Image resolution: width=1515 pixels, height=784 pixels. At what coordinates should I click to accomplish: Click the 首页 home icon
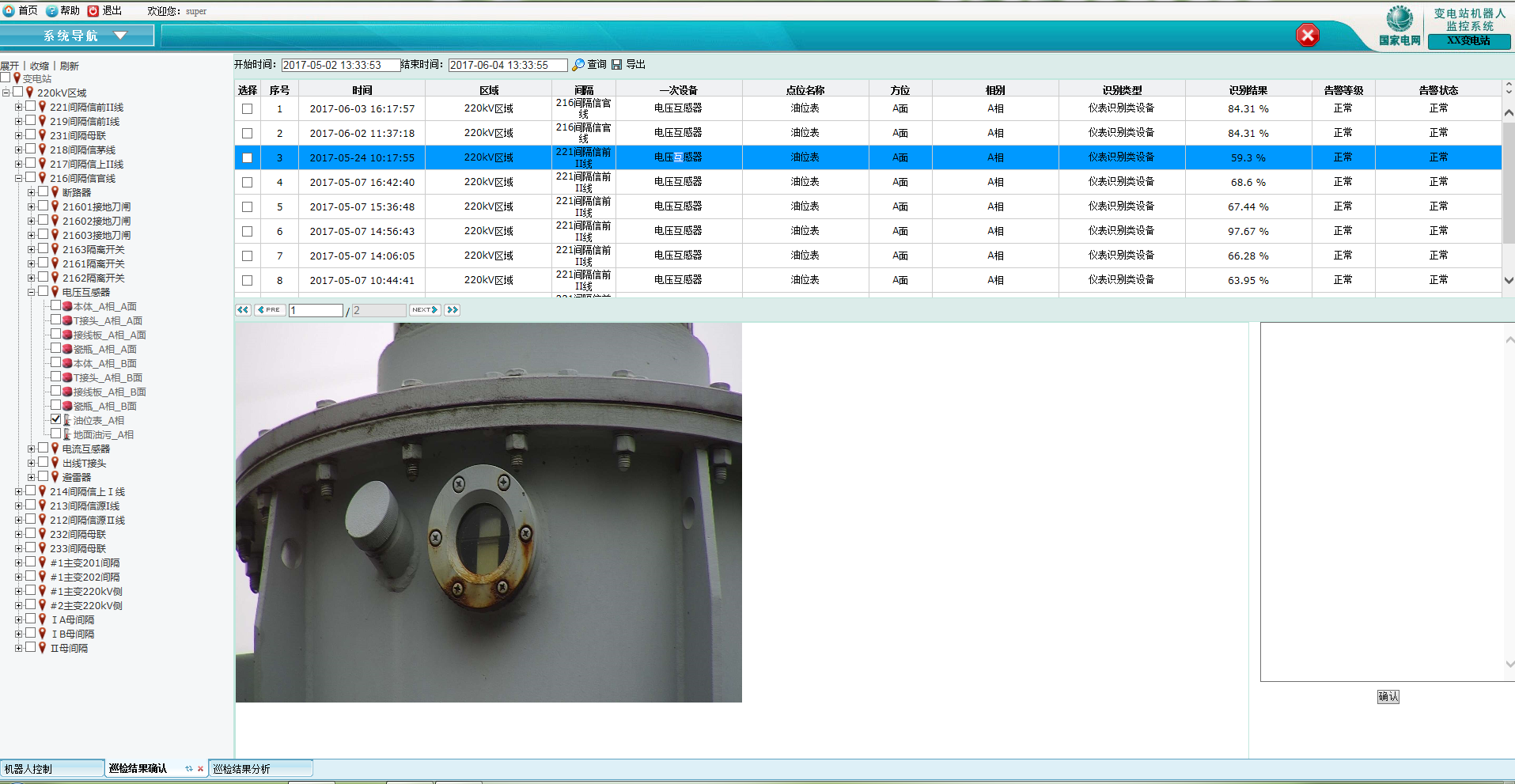[x=9, y=10]
